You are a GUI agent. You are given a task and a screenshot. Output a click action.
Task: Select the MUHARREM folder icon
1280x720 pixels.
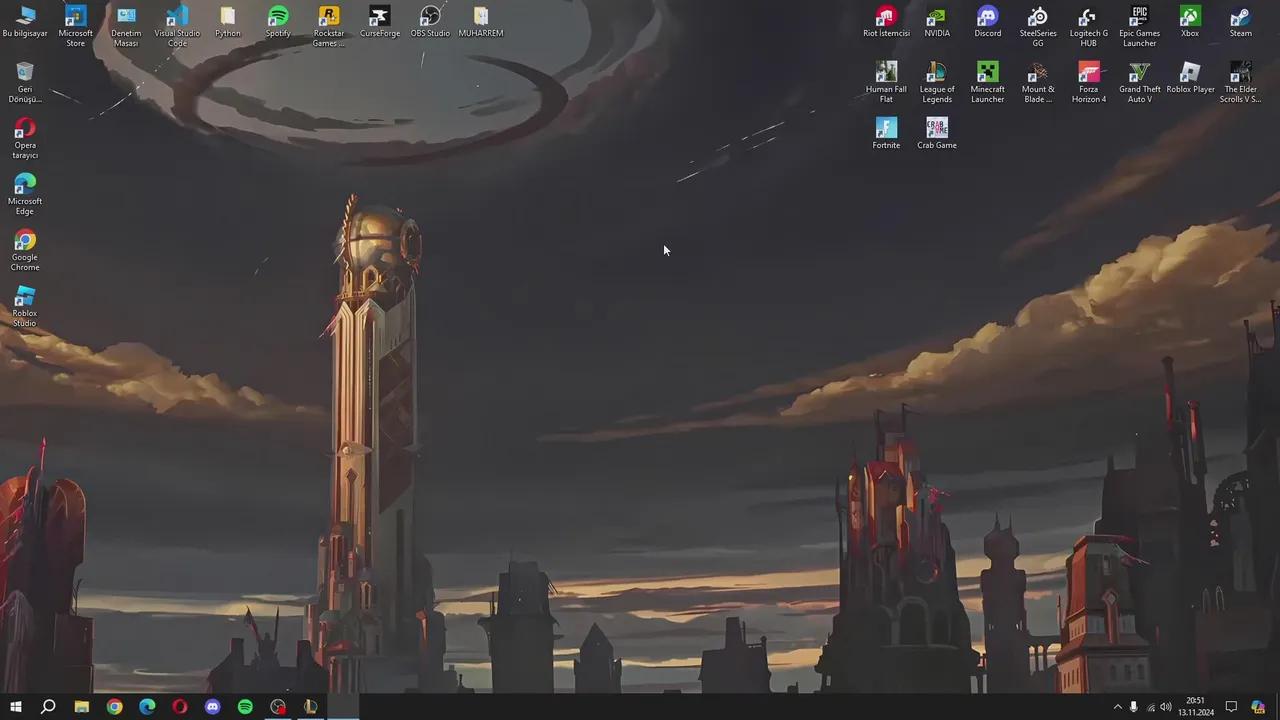pyautogui.click(x=481, y=22)
